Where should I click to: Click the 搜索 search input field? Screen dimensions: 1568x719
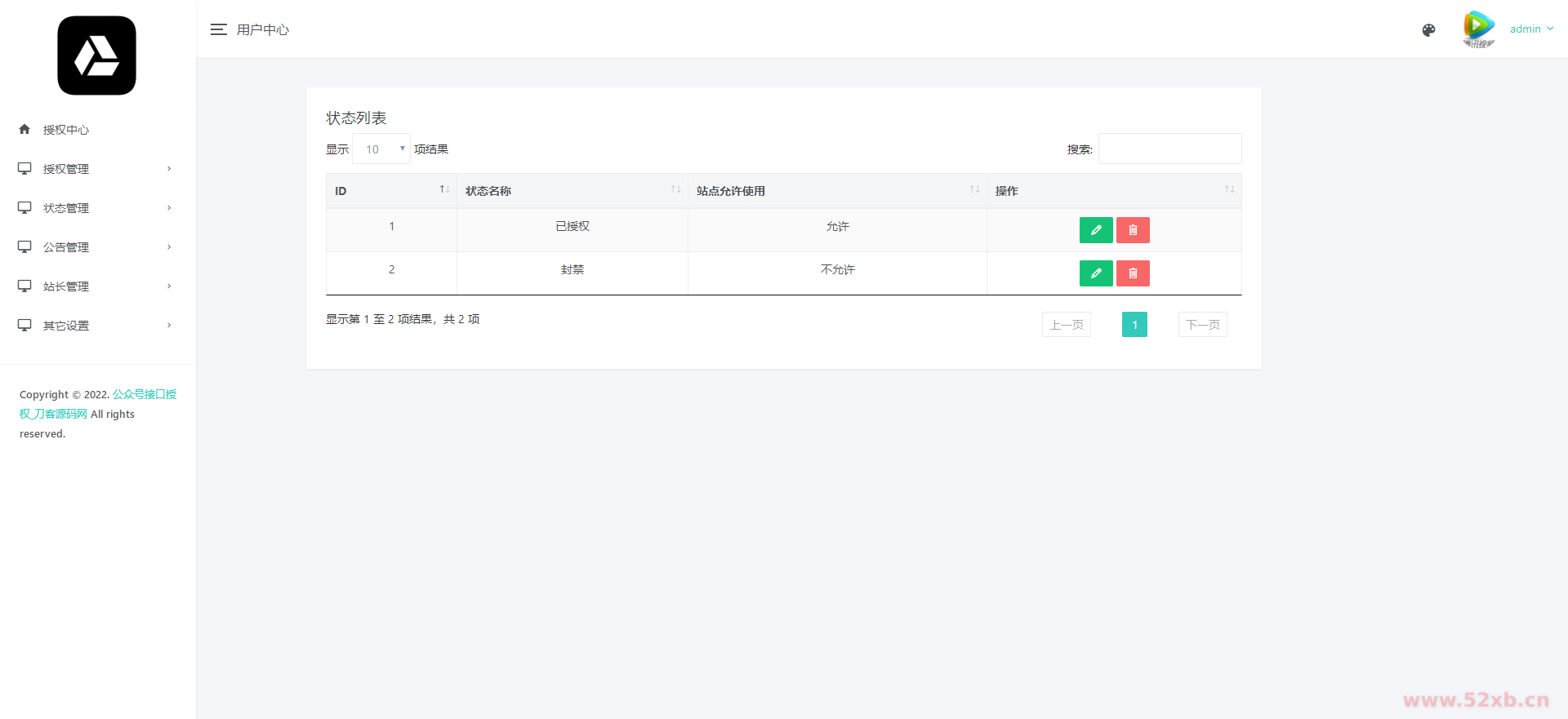point(1169,149)
